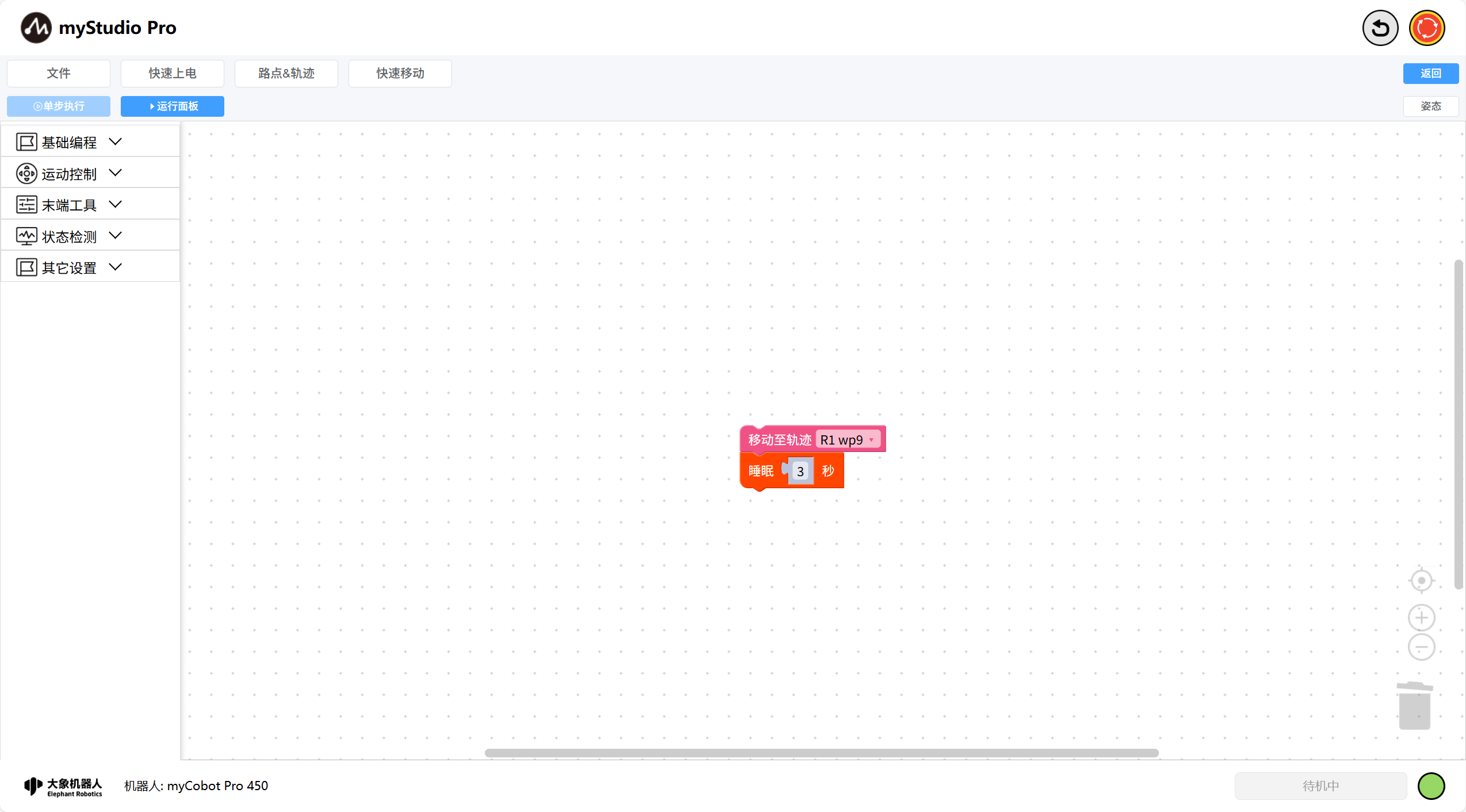1466x812 pixels.
Task: Click the red emergency stop icon
Action: pyautogui.click(x=1426, y=28)
